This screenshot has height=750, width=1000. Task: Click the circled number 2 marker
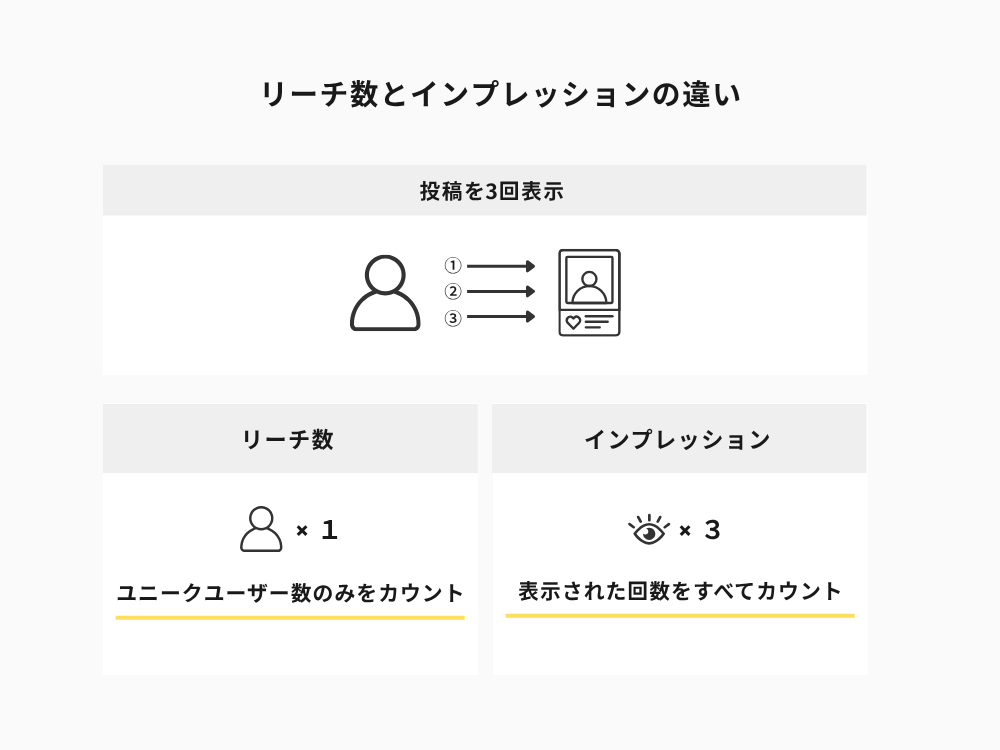pyautogui.click(x=453, y=291)
